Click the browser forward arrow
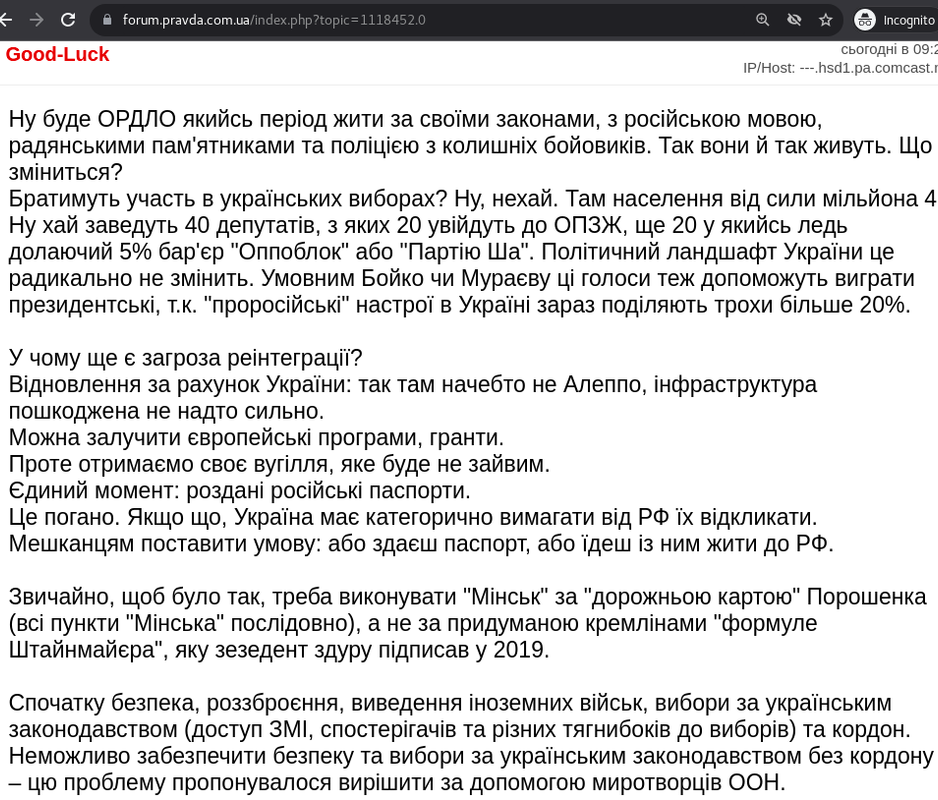The height and width of the screenshot is (800, 938). pos(36,20)
